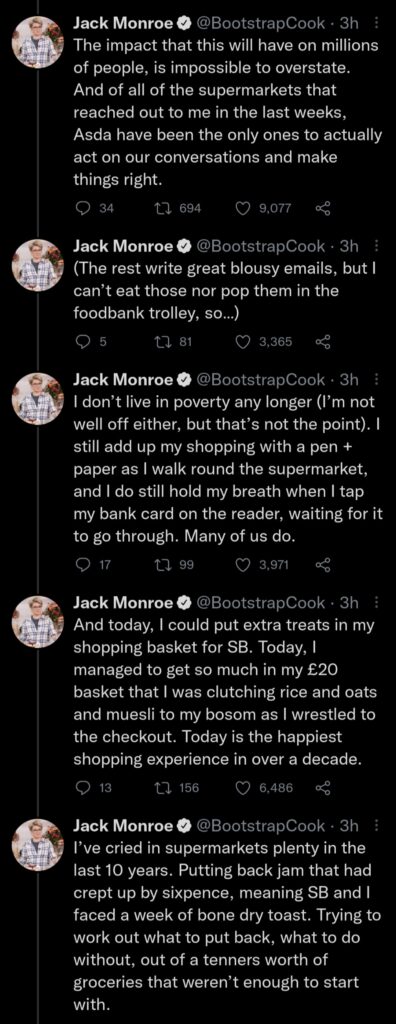Open Jack Monroe name on last tweet
The width and height of the screenshot is (396, 1024).
123,825
